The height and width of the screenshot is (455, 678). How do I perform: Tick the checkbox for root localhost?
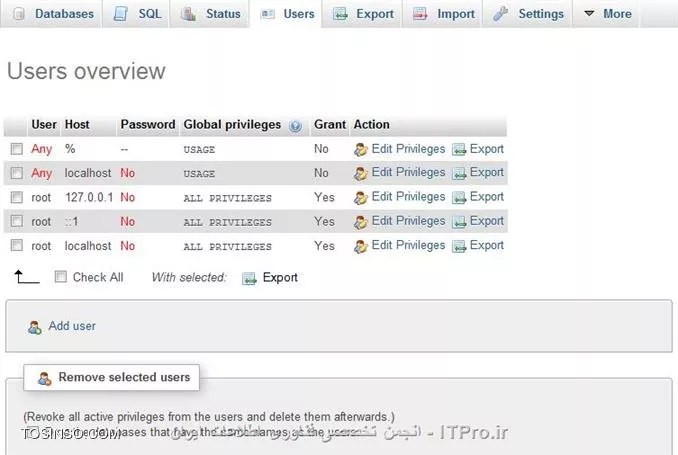click(x=16, y=245)
